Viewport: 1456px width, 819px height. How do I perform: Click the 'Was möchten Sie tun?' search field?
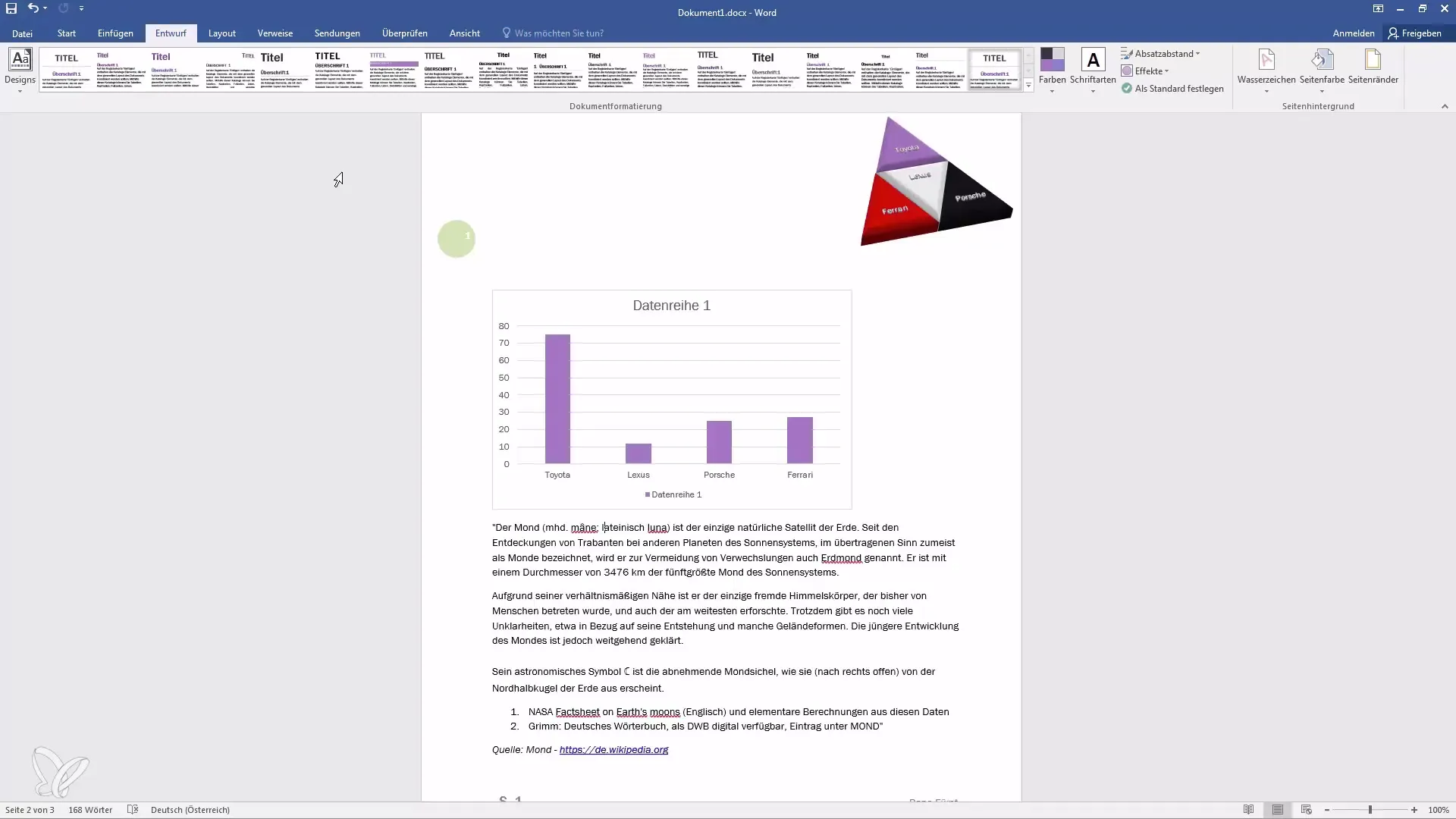click(x=554, y=33)
